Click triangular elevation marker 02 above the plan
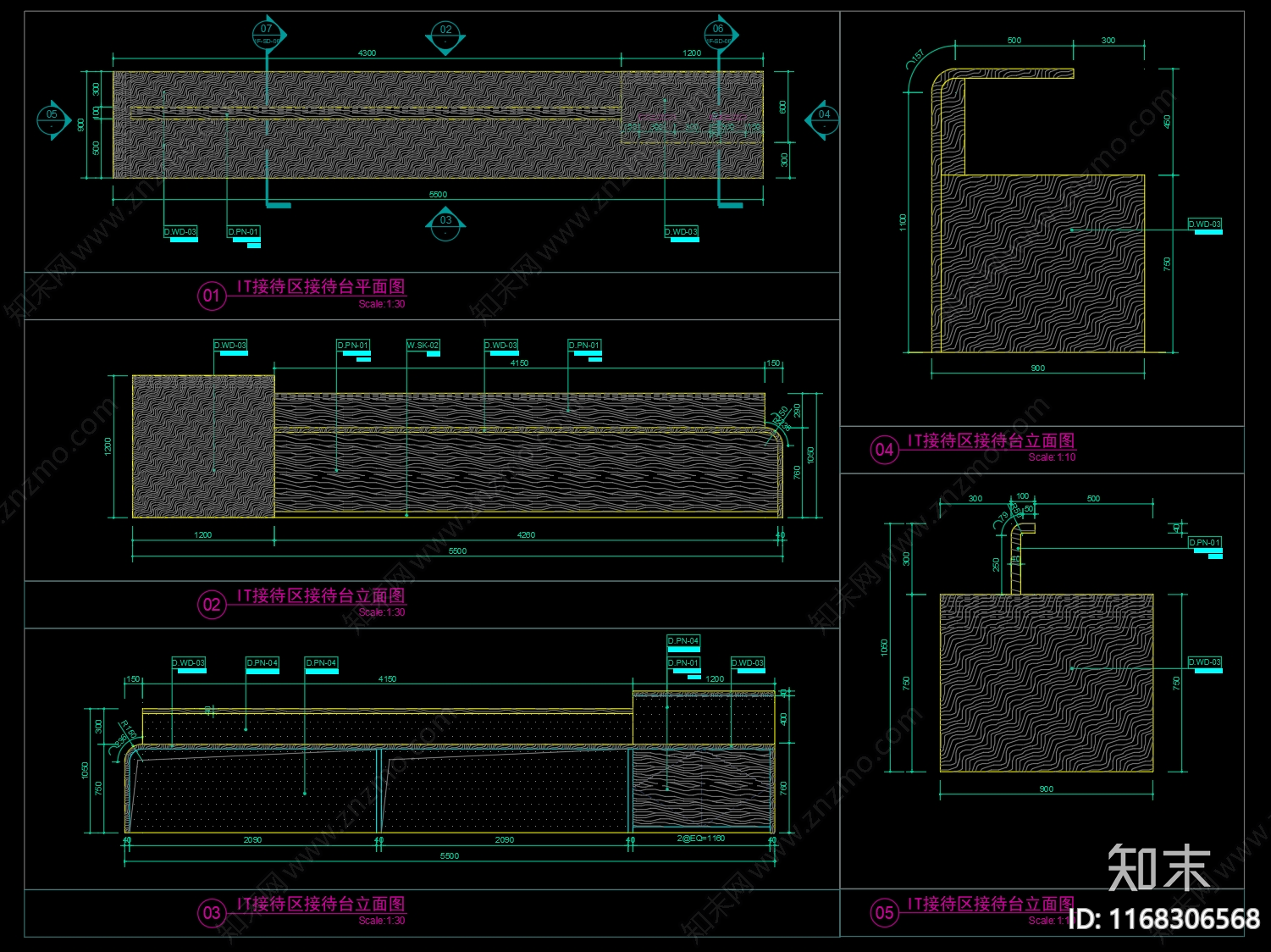1271x952 pixels. pos(445,37)
